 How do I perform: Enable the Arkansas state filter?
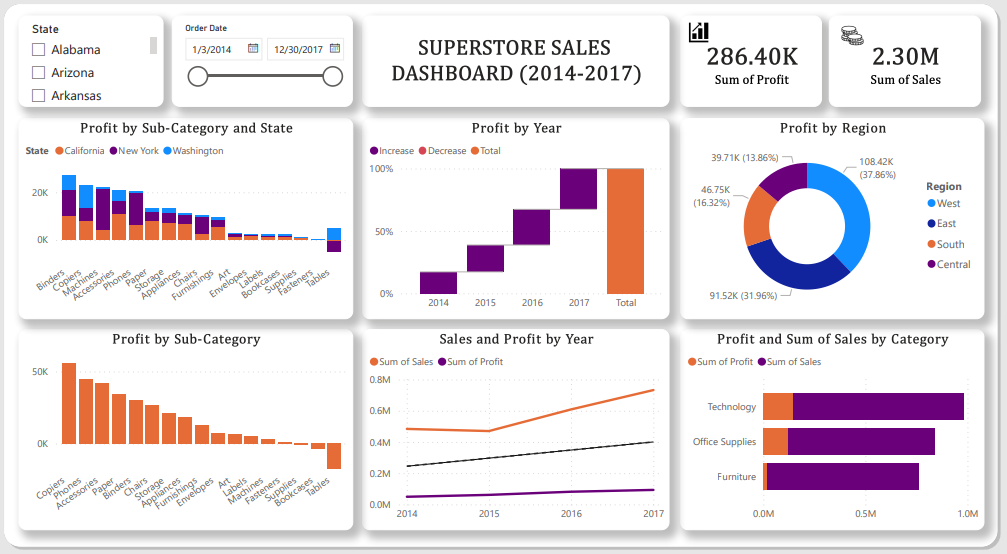pyautogui.click(x=39, y=96)
